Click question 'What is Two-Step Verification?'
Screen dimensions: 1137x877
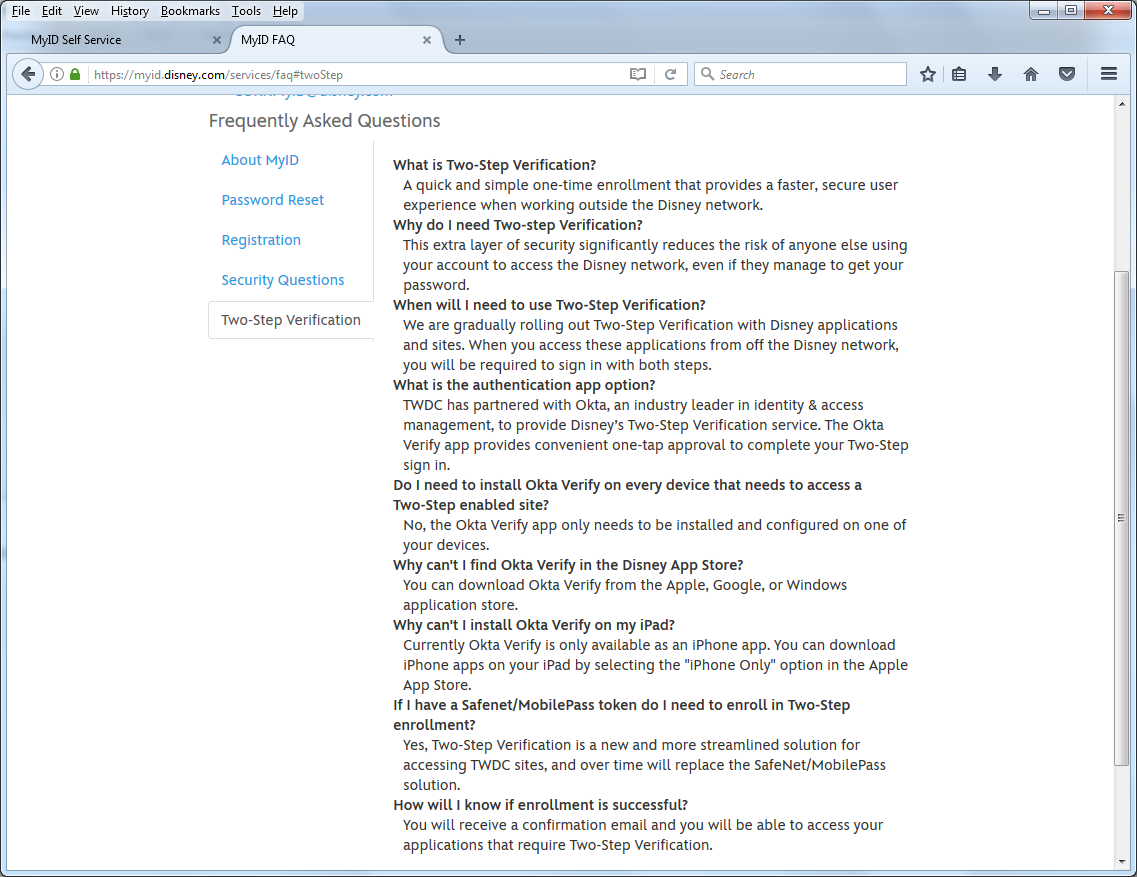(495, 165)
